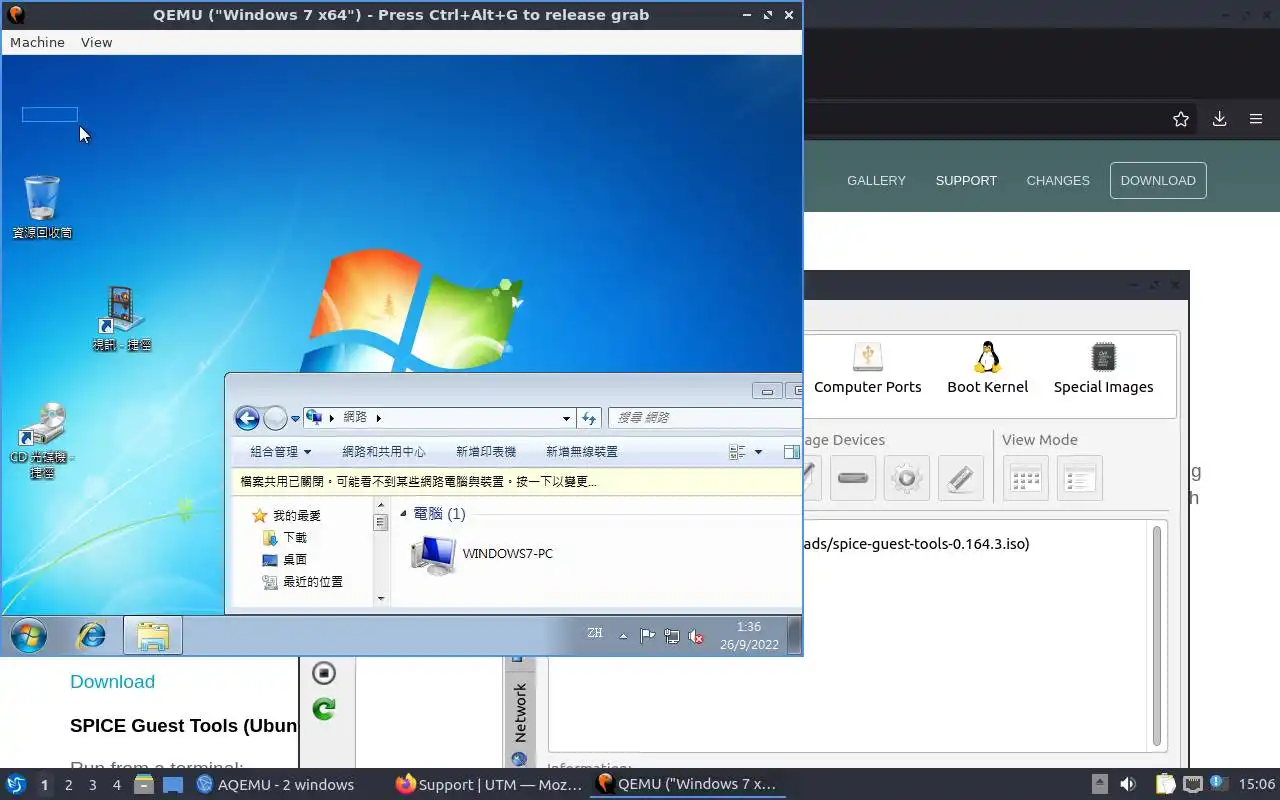This screenshot has height=800, width=1280.
Task: Click the File Explorer button in Windows taskbar
Action: coord(153,636)
